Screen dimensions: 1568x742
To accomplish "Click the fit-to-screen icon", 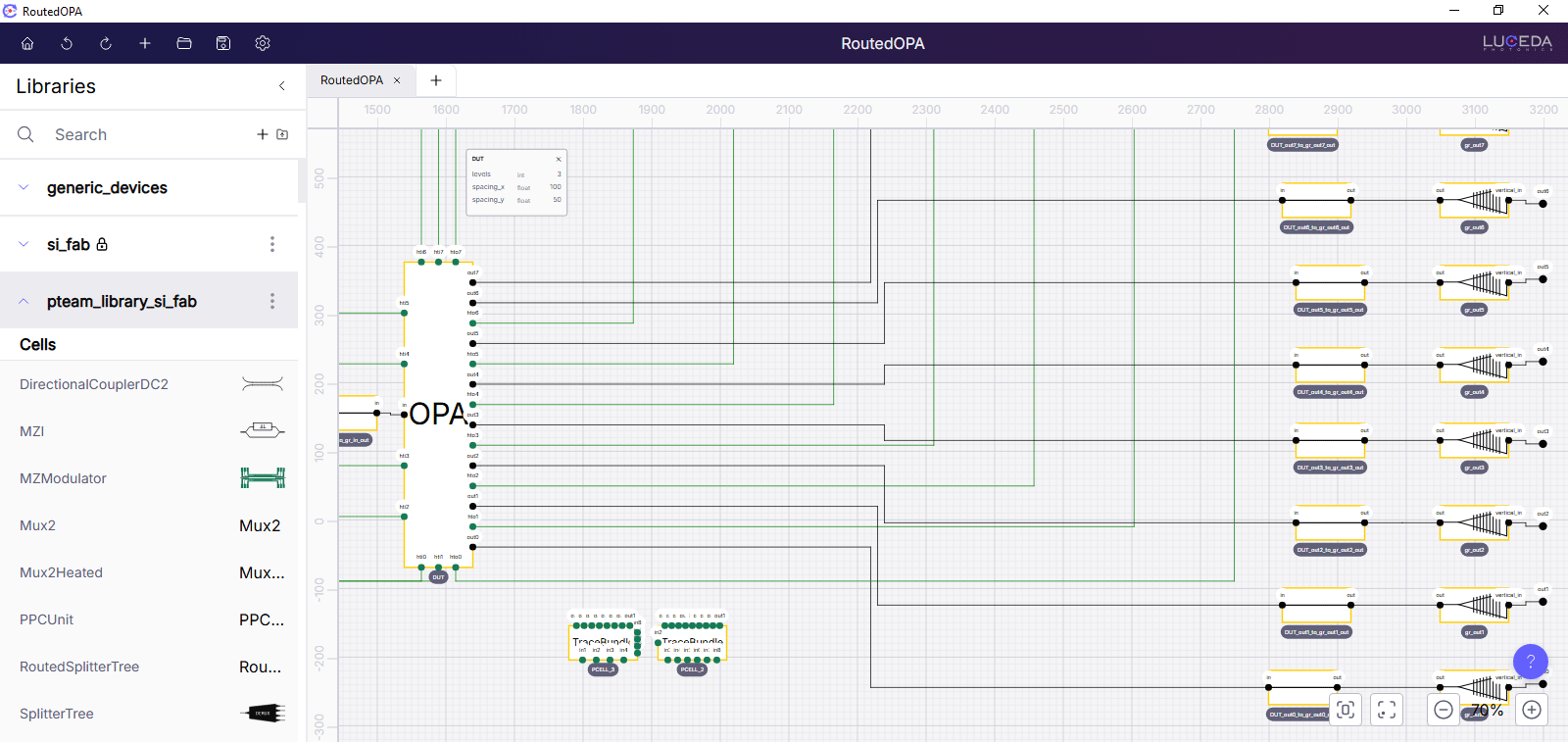I will pos(1387,710).
